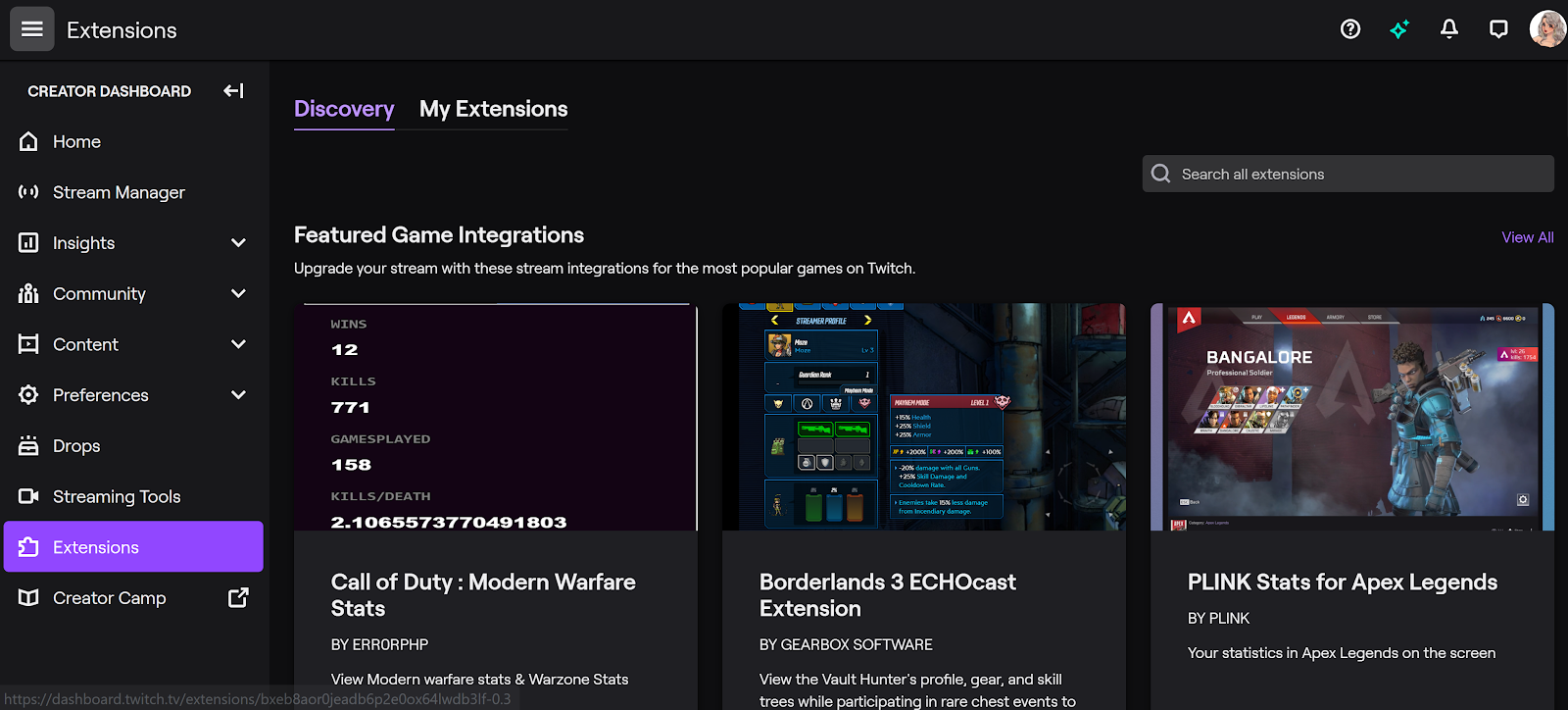This screenshot has width=1568, height=710.
Task: Click View All for featured integrations
Action: (x=1527, y=237)
